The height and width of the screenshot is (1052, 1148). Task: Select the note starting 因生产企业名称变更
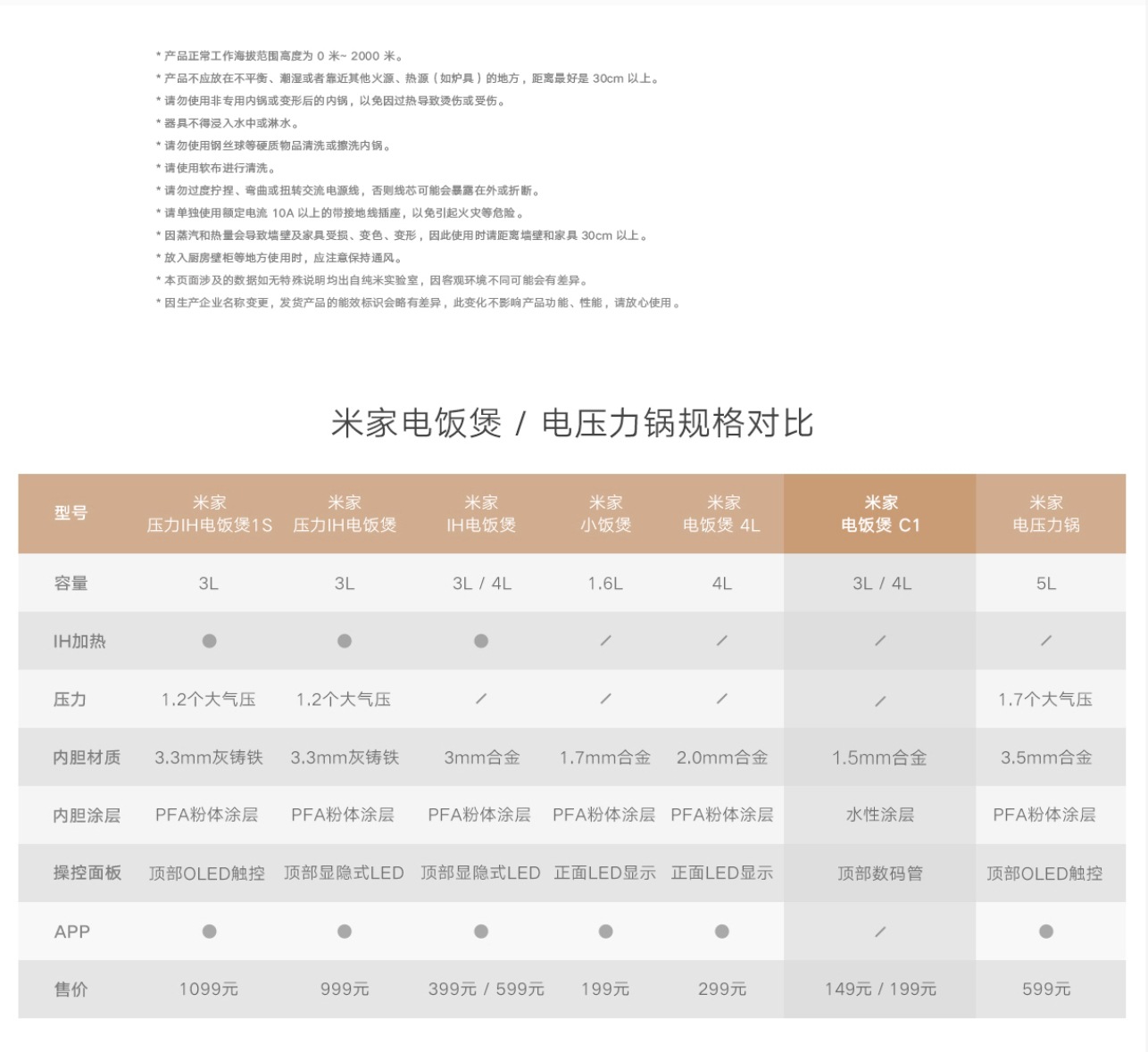pos(419,302)
